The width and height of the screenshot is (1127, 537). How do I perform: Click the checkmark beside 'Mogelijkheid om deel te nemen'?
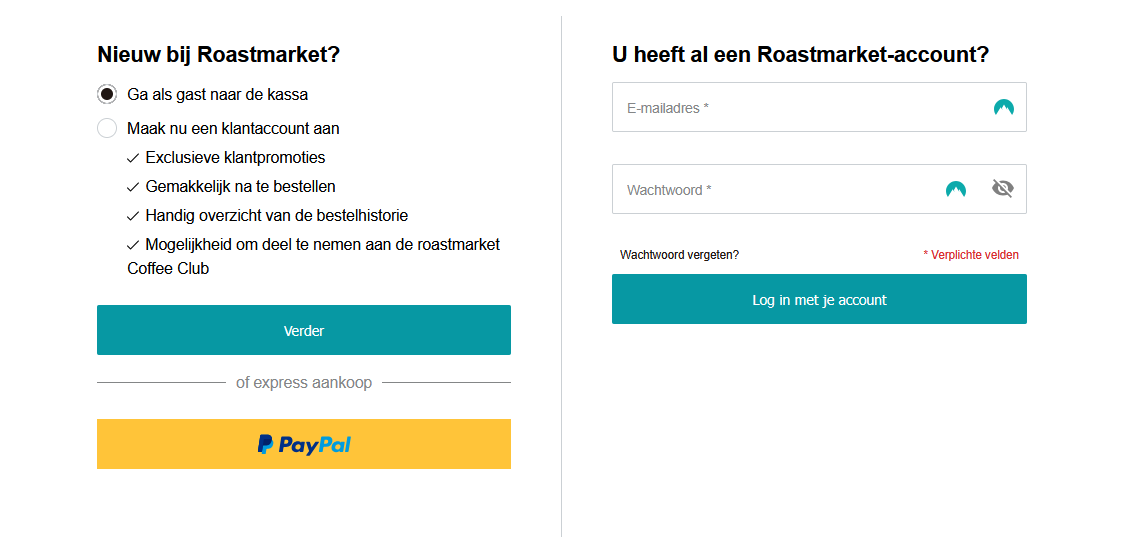pyautogui.click(x=133, y=245)
